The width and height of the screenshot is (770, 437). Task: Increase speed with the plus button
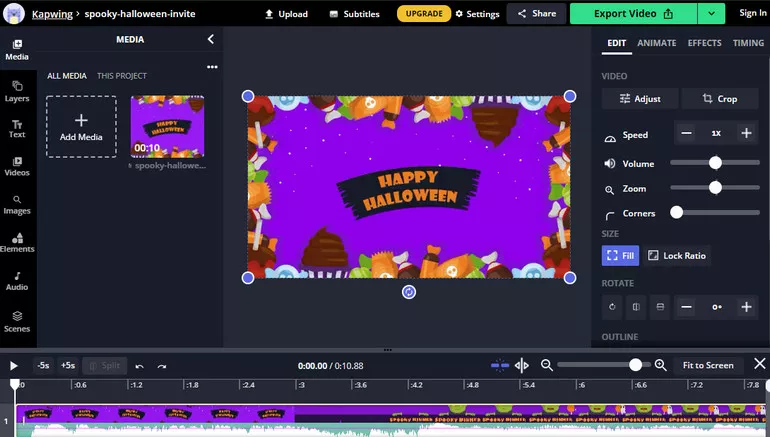click(x=746, y=133)
